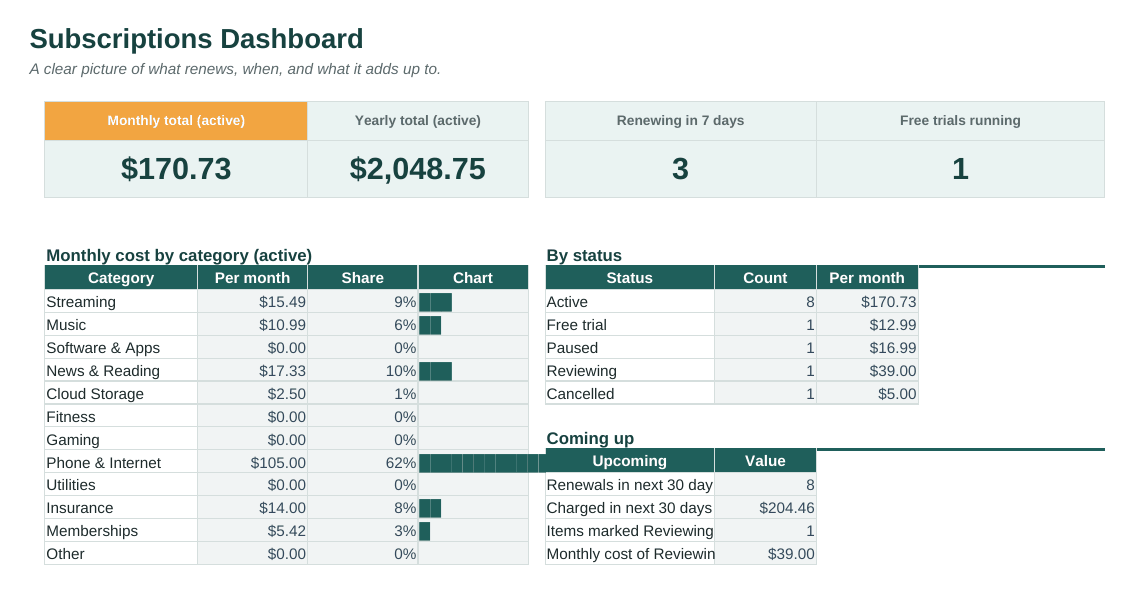Click the Monthly cost of Reviewing label
This screenshot has width=1133, height=593.
pyautogui.click(x=629, y=555)
